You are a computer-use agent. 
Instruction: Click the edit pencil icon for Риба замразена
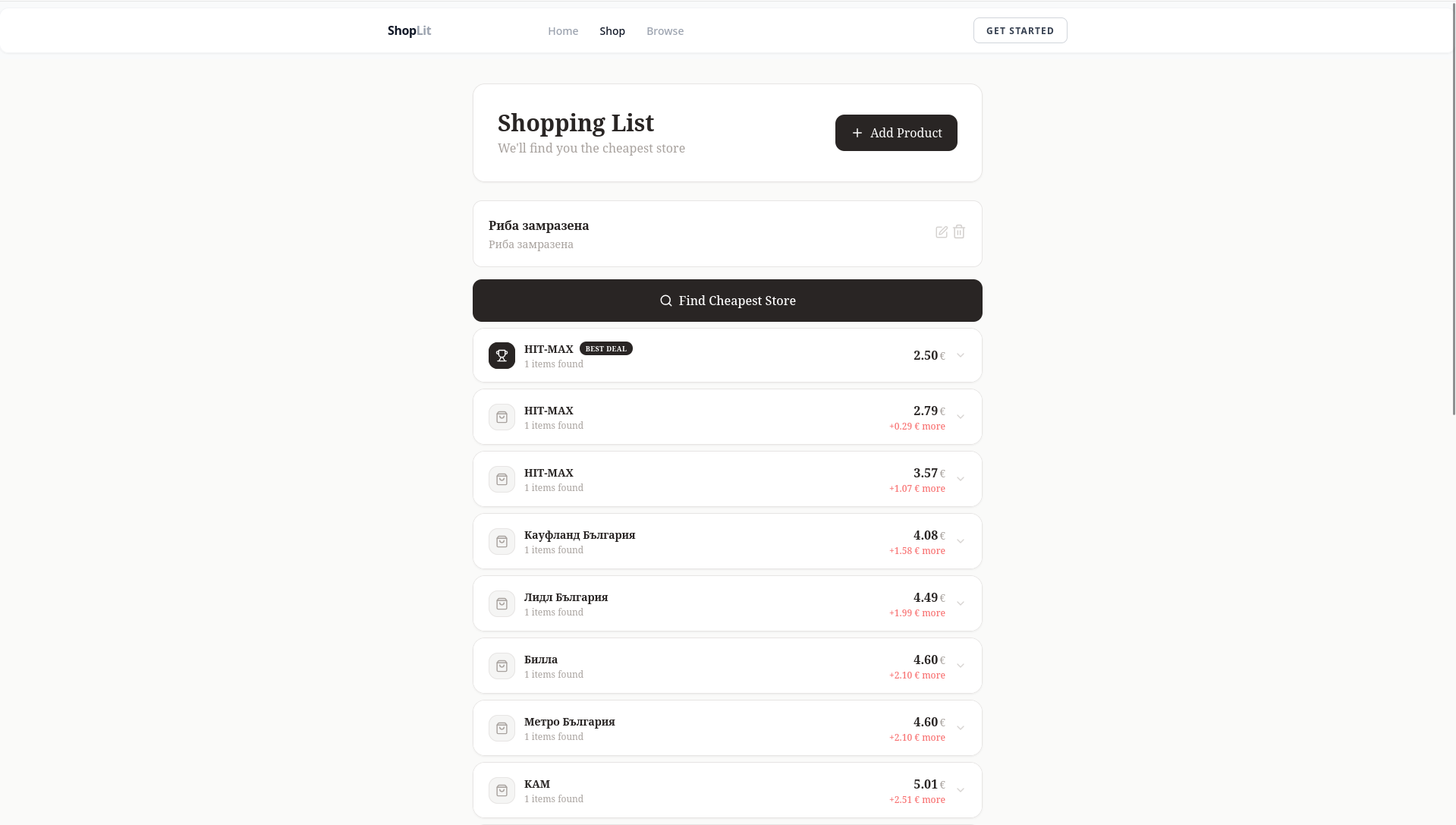[x=941, y=232]
